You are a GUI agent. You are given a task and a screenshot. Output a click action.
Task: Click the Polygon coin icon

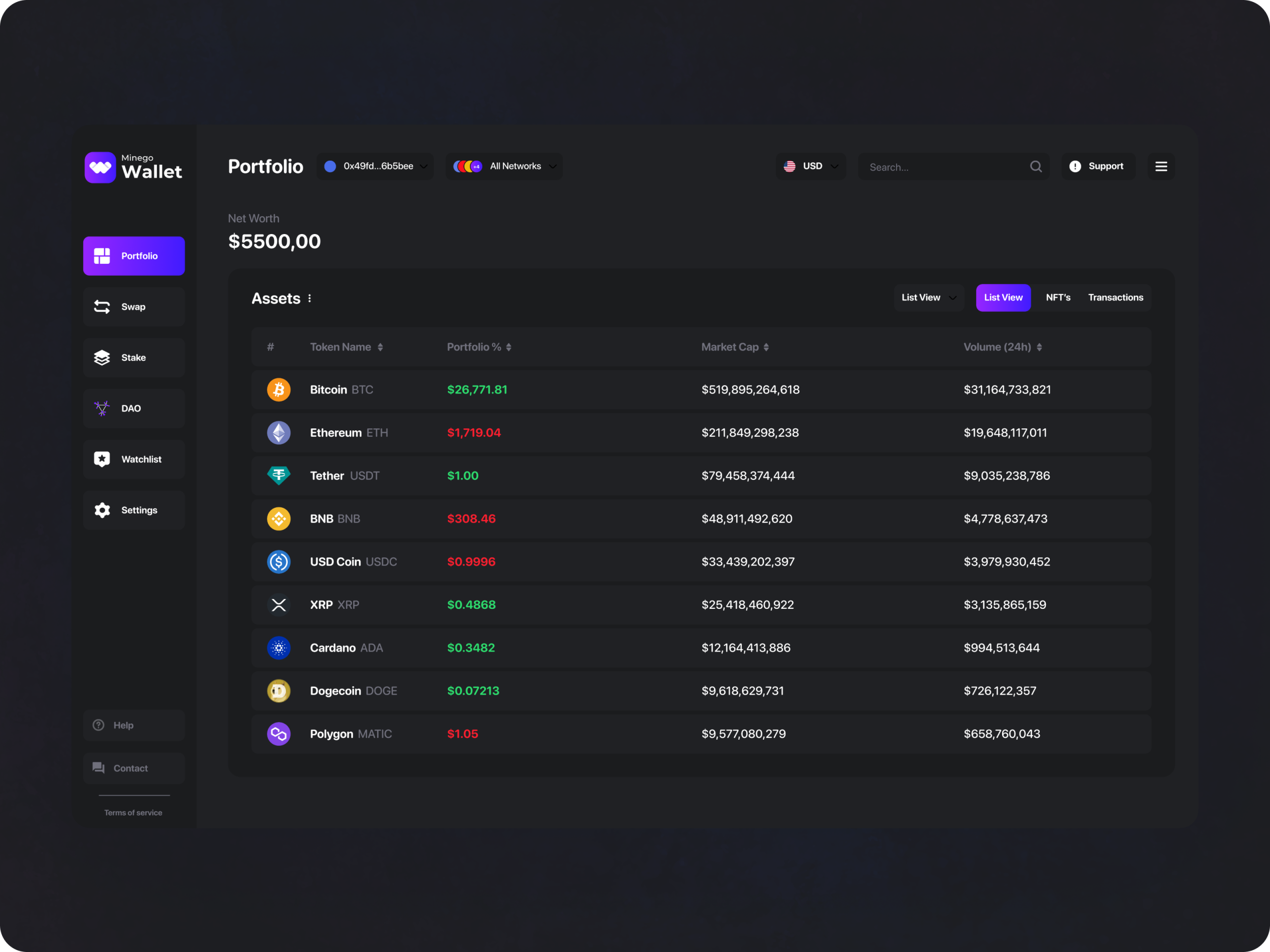278,734
